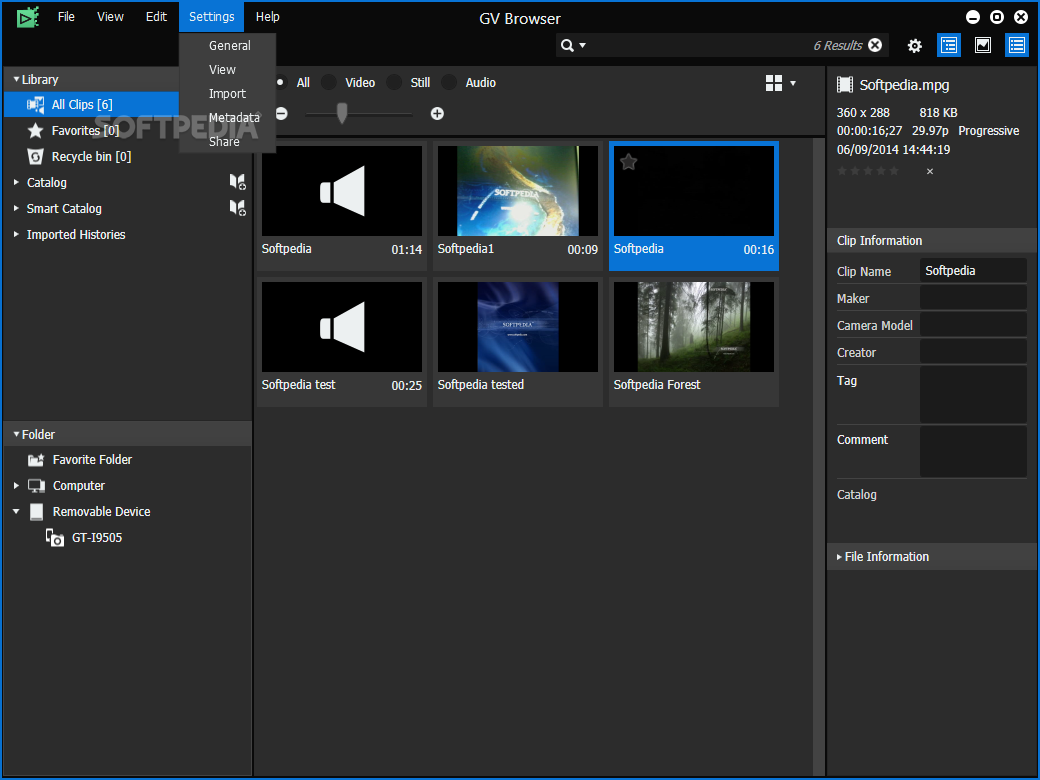Toggle the left library panel view button
Screen dimensions: 1040x780
pyautogui.click(x=949, y=45)
